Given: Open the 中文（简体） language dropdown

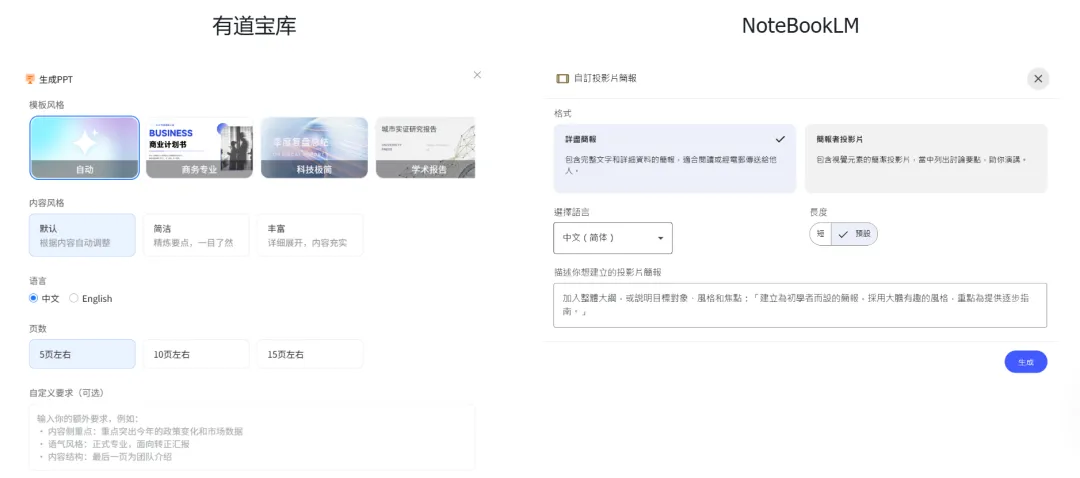Looking at the screenshot, I should click(613, 238).
